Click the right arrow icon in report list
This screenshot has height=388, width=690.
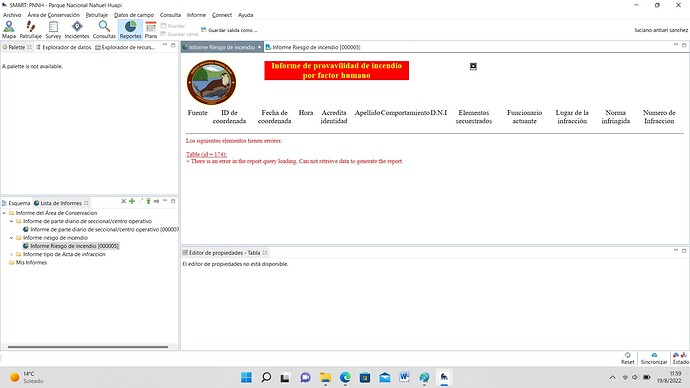coord(157,201)
